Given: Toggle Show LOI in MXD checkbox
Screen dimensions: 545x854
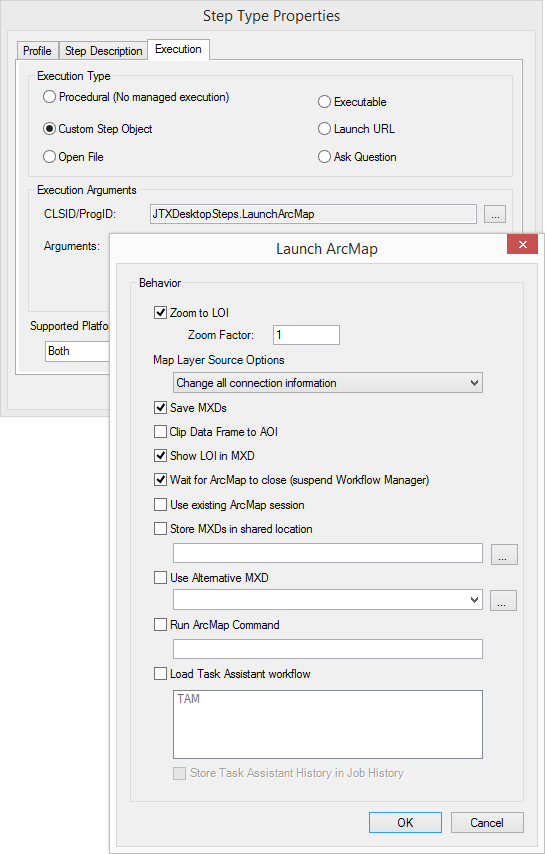Looking at the screenshot, I should tap(160, 455).
